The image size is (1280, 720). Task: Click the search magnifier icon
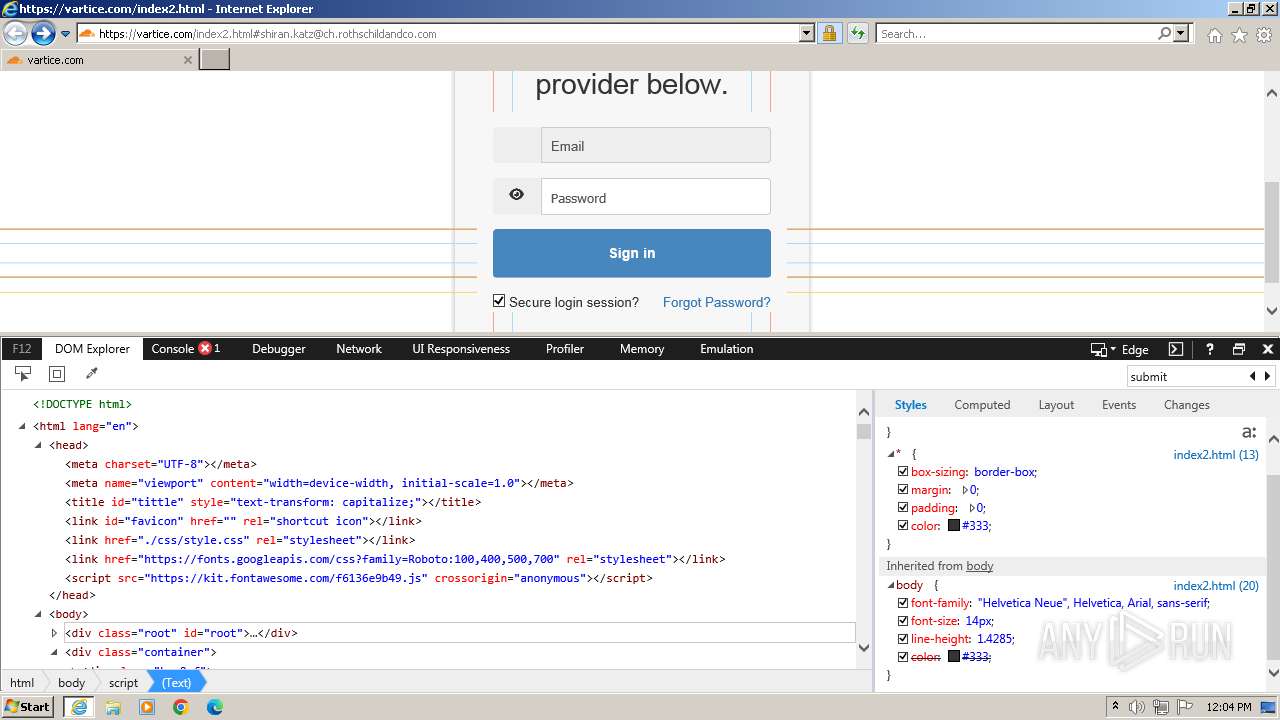1164,33
